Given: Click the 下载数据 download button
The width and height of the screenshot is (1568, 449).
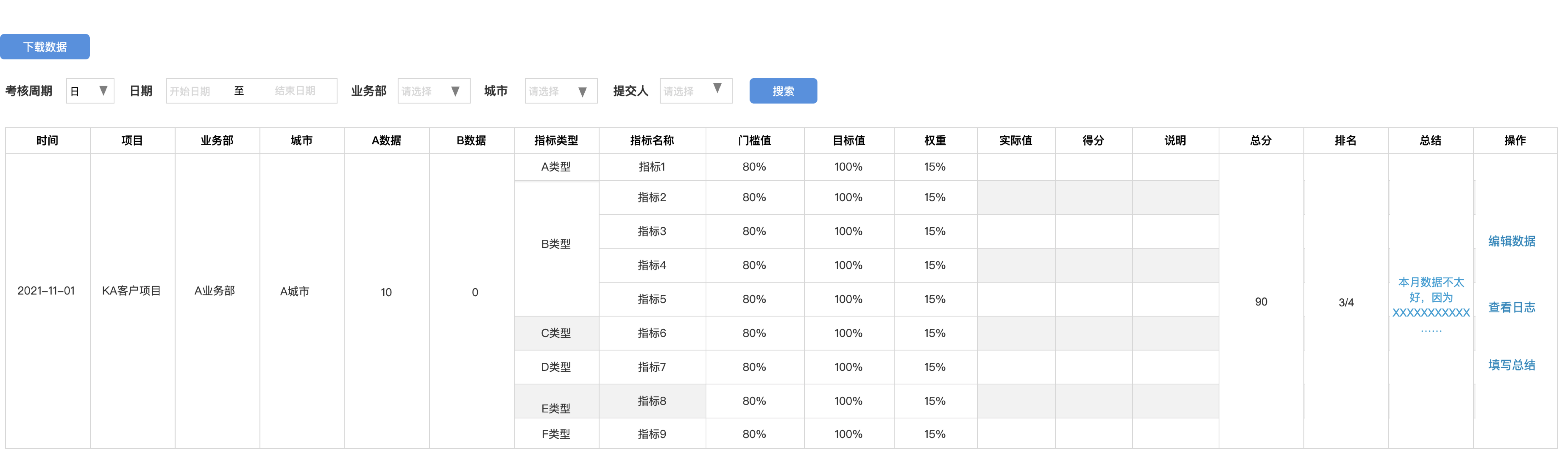Looking at the screenshot, I should (x=44, y=47).
